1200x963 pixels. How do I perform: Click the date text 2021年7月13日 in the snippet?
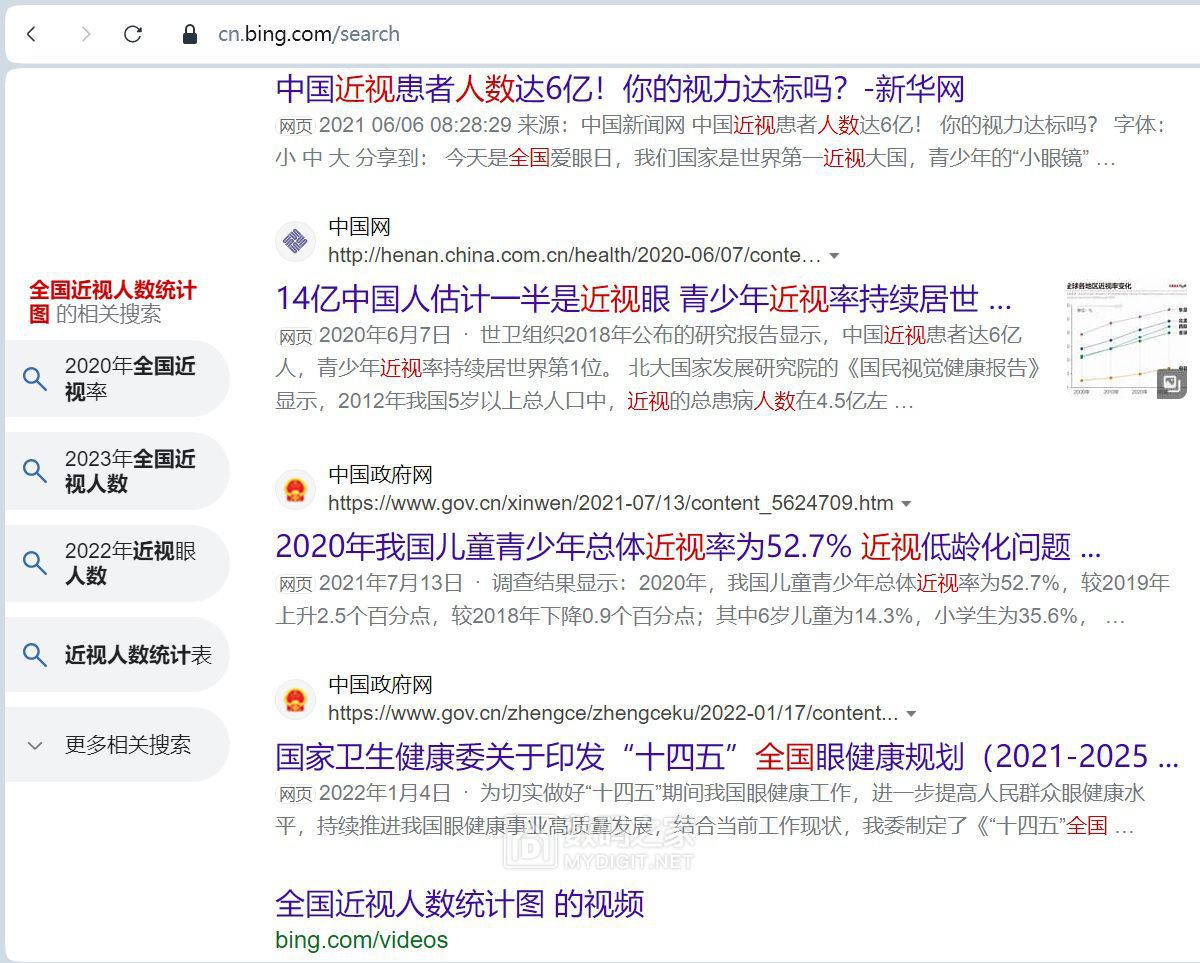point(390,582)
